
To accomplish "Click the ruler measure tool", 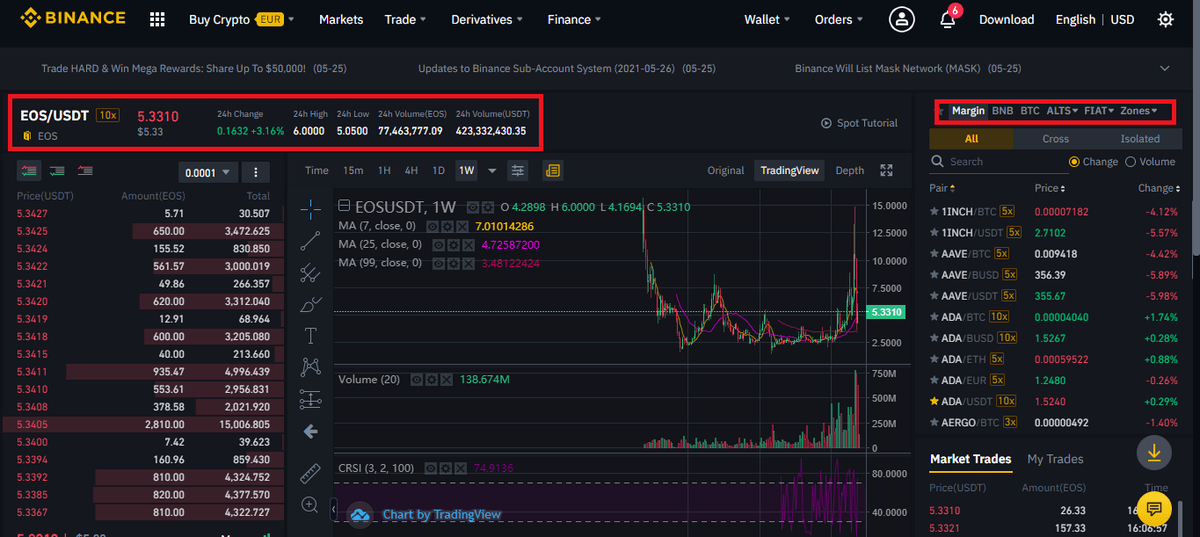I will tap(311, 471).
